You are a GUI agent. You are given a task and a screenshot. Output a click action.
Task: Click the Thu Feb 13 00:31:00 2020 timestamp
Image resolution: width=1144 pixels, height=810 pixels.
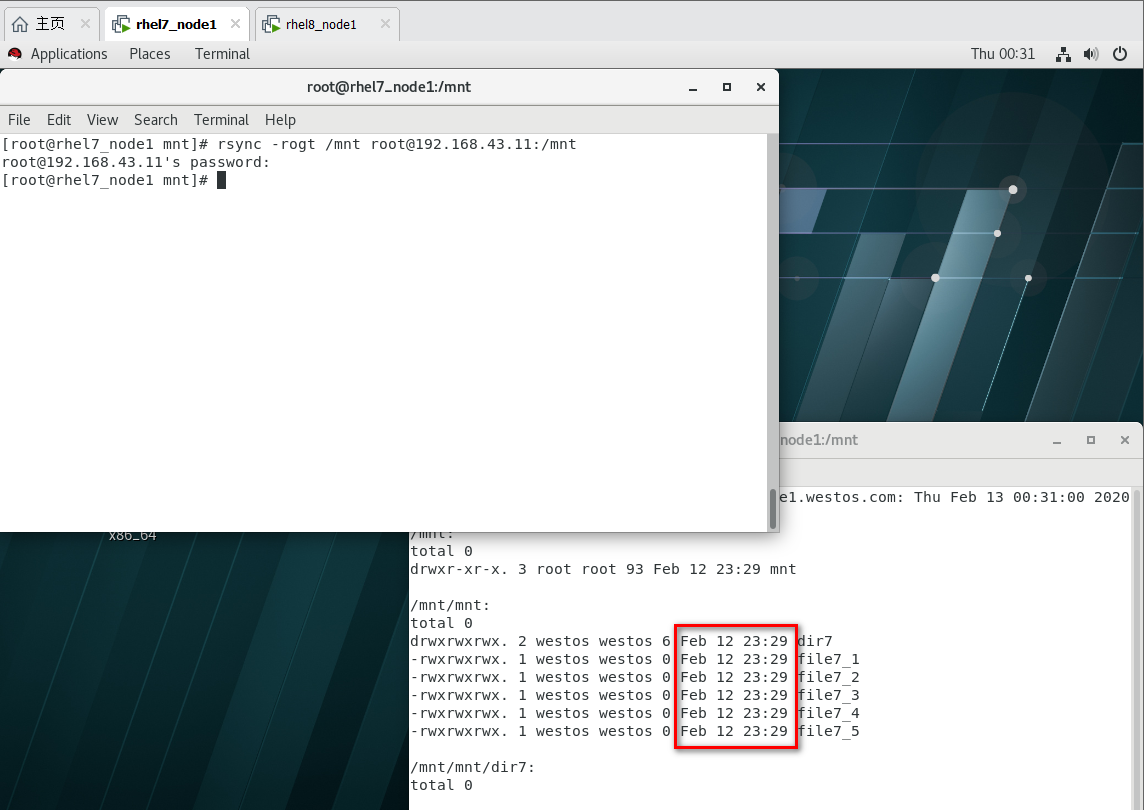click(1021, 497)
